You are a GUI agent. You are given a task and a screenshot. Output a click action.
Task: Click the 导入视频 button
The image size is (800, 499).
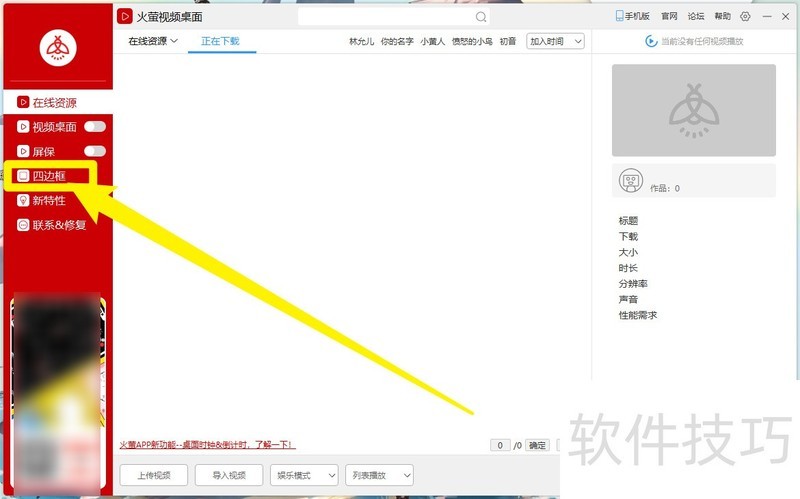point(229,475)
